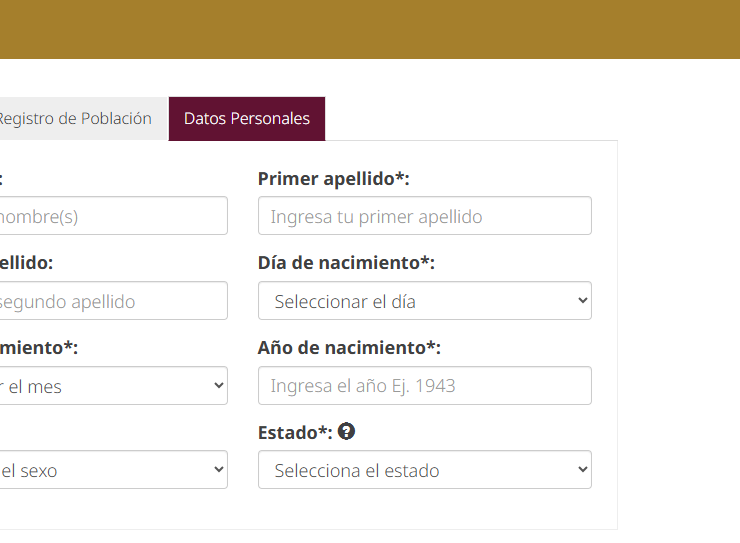Click the Estado help question mark icon

346,431
